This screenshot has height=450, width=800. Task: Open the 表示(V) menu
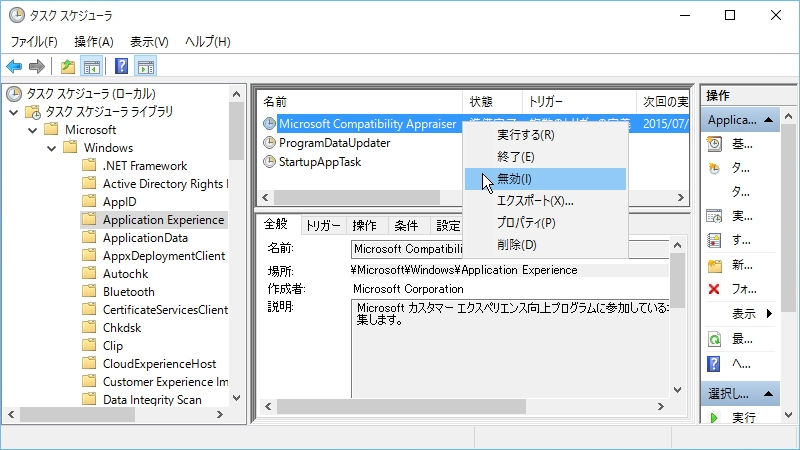click(149, 41)
